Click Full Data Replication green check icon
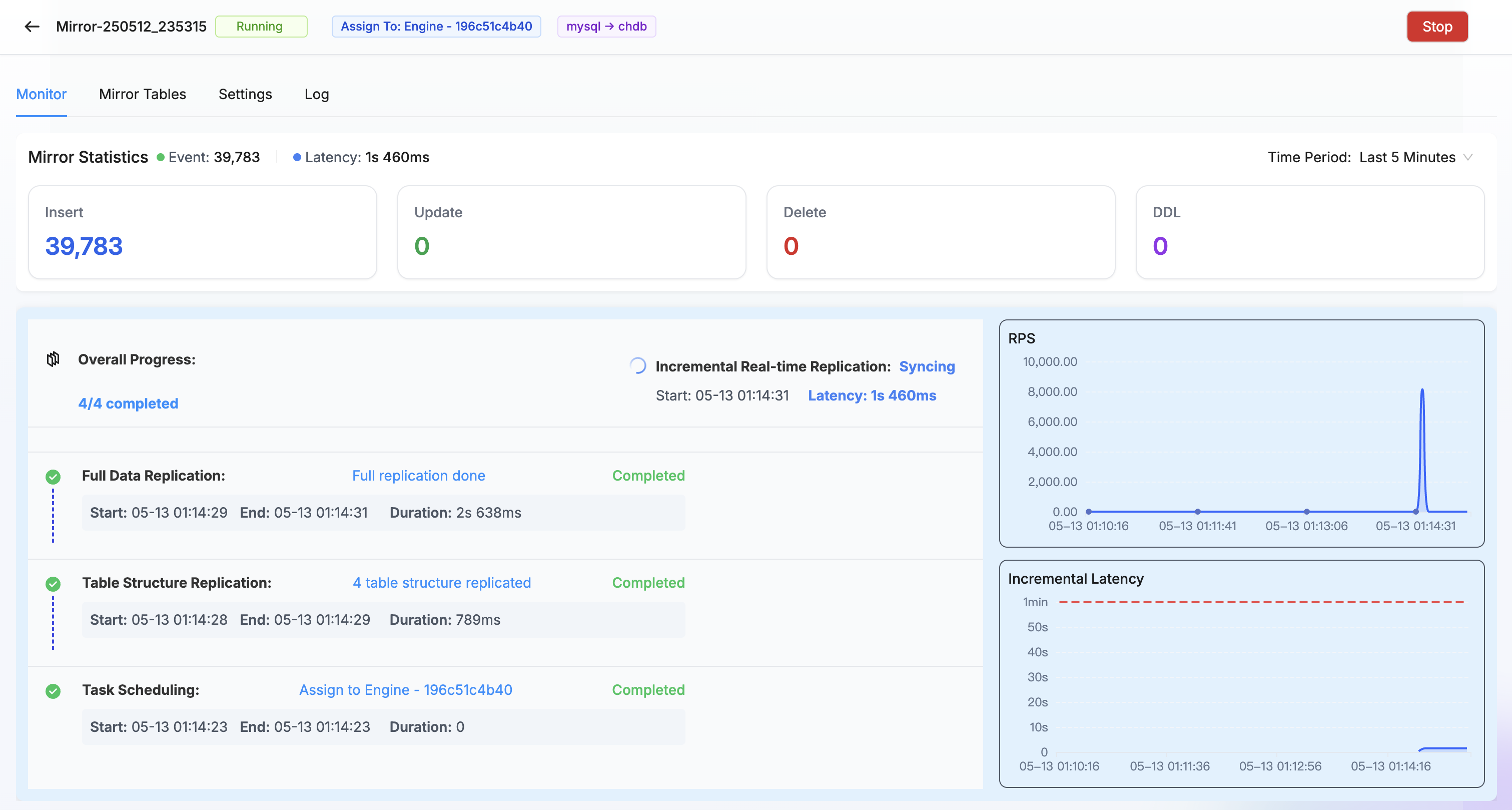Image resolution: width=1512 pixels, height=810 pixels. coord(53,477)
